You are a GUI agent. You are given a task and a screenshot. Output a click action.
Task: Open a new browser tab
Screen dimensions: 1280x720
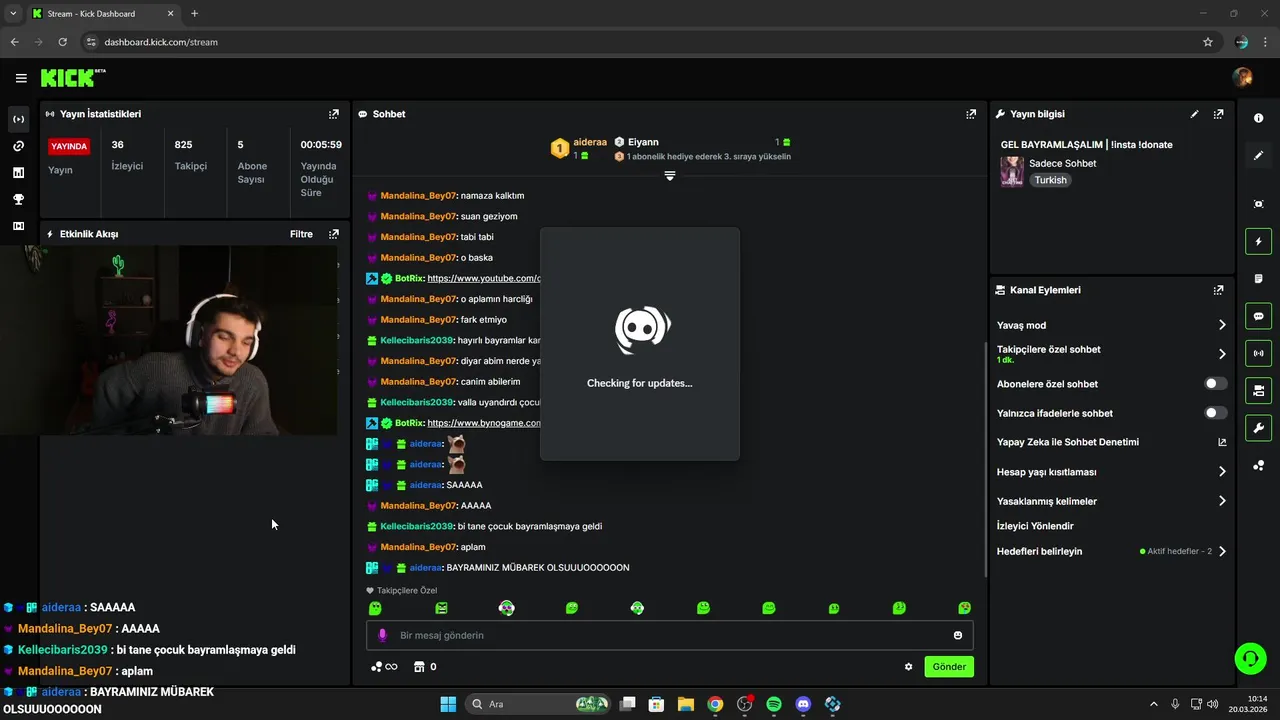pyautogui.click(x=194, y=14)
